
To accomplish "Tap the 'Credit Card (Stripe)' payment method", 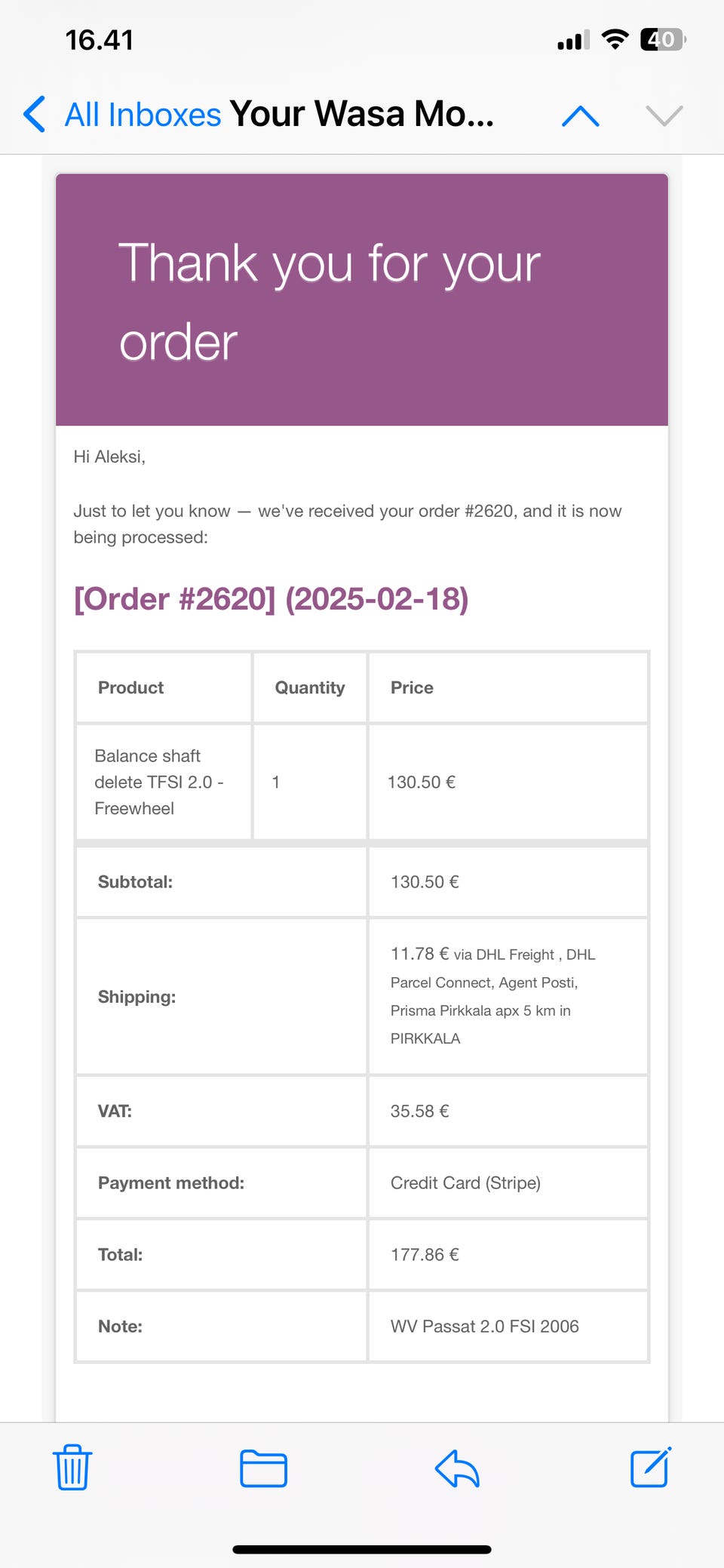I will click(x=465, y=1183).
